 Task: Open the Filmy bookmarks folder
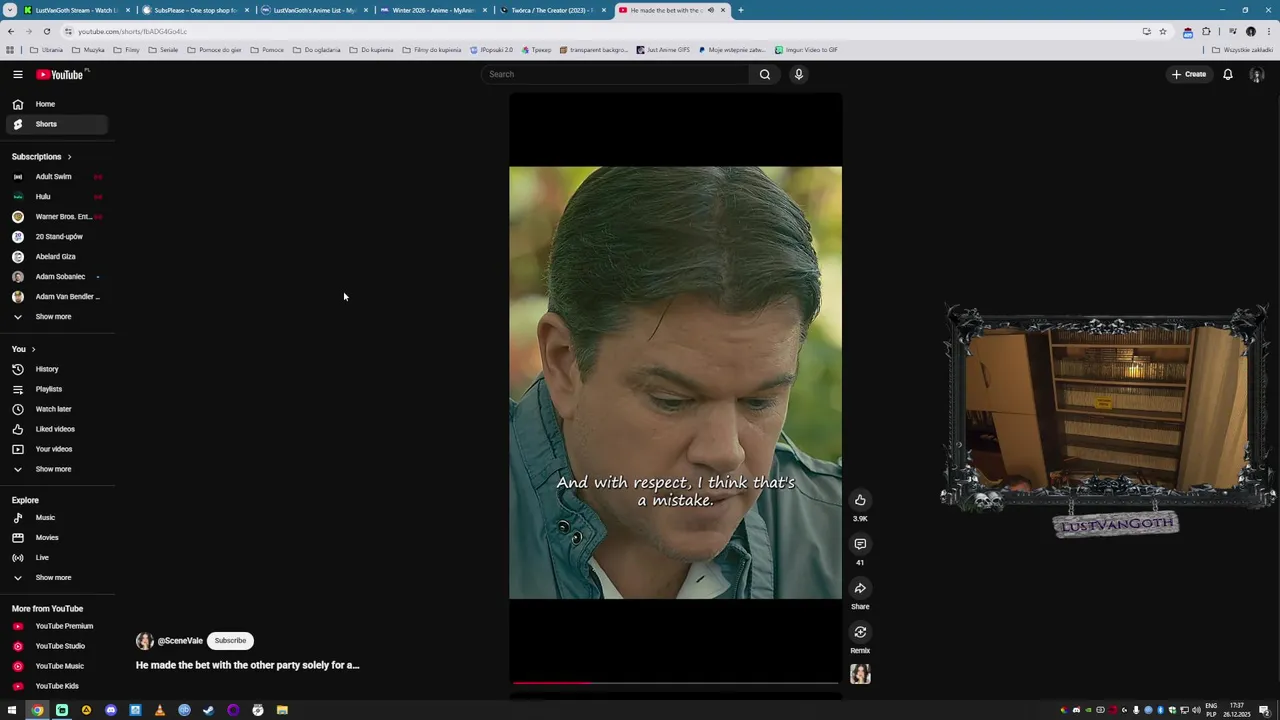(x=126, y=50)
